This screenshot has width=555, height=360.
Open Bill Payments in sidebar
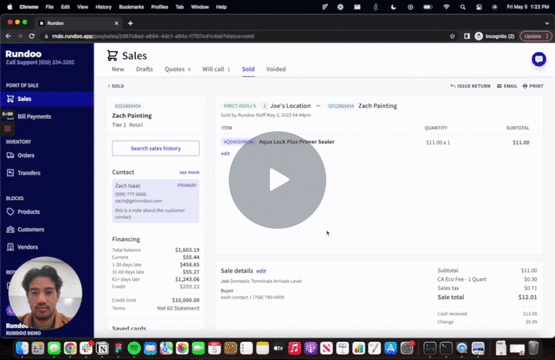[x=34, y=116]
